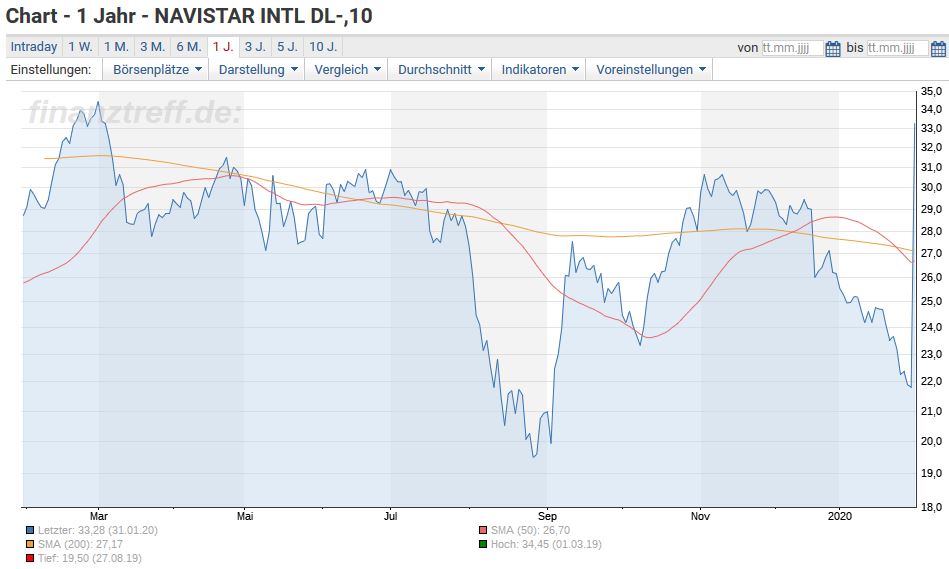Click the red Tief legend swatch
This screenshot has width=949, height=569.
[30, 558]
